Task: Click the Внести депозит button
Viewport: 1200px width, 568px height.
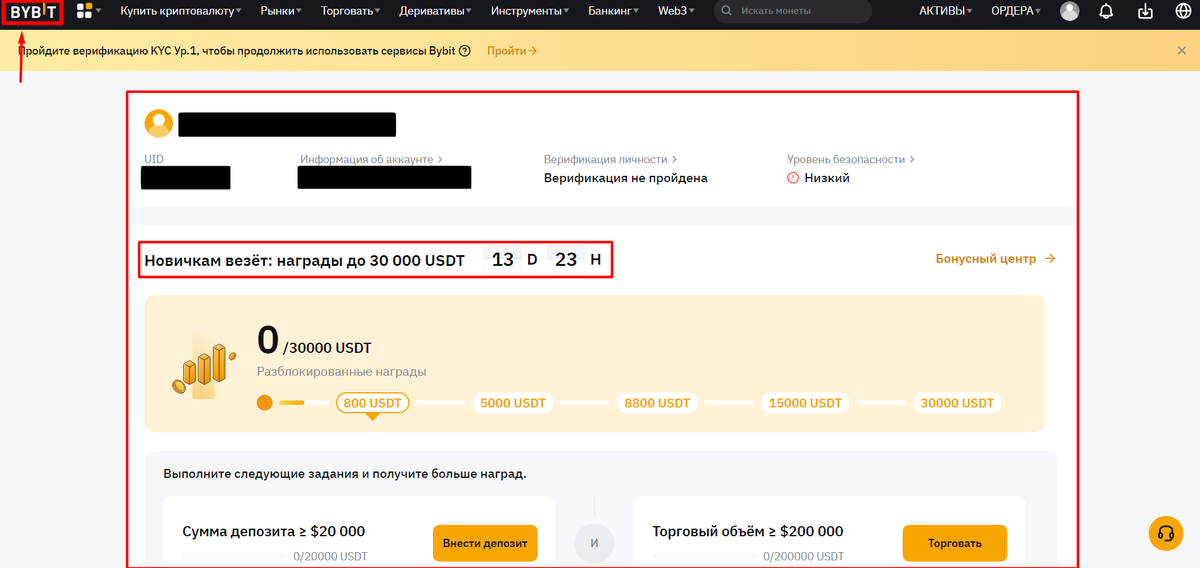Action: point(485,543)
